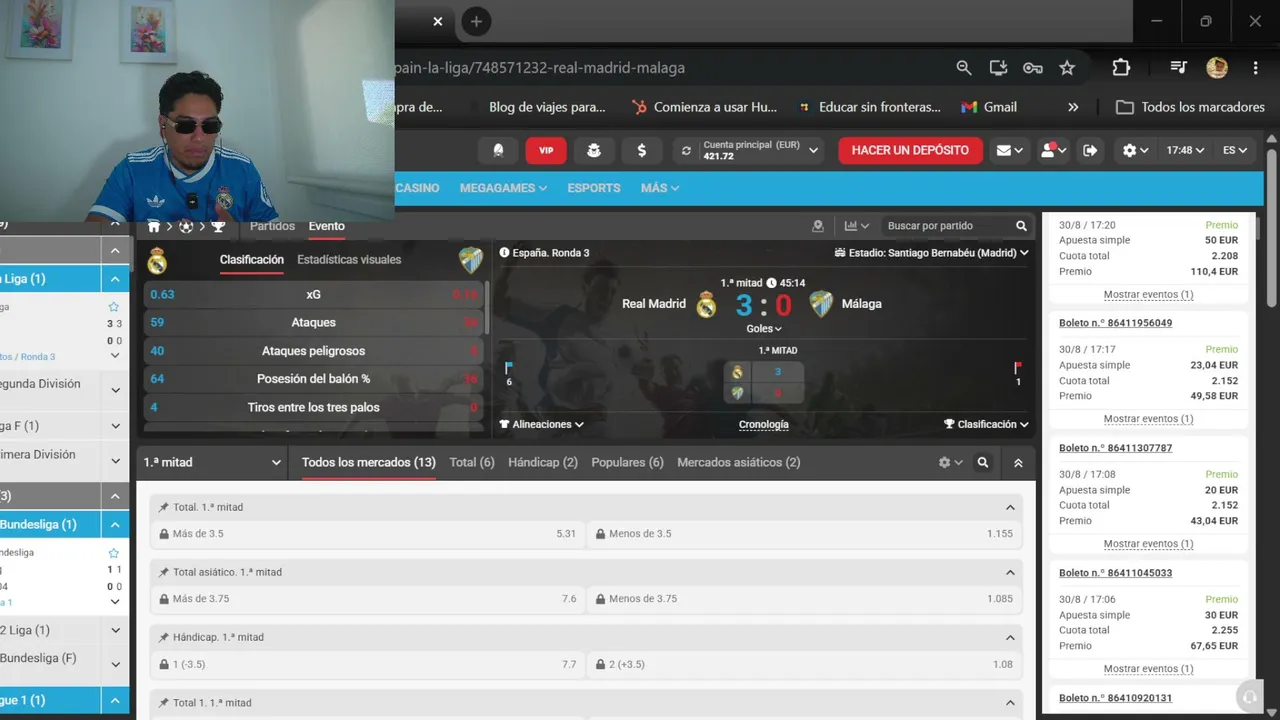Favorite the Bundesliga match with star
This screenshot has height=720, width=1280.
pos(114,553)
